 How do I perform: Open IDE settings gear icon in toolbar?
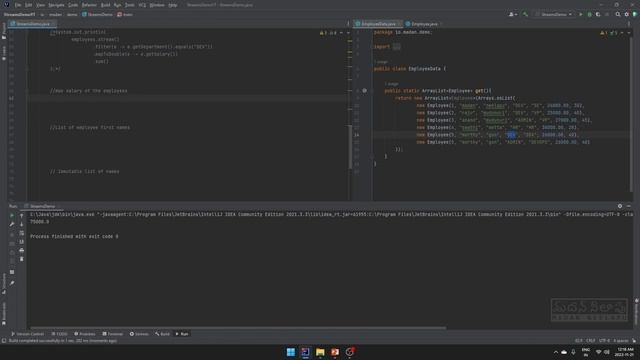tap(627, 14)
